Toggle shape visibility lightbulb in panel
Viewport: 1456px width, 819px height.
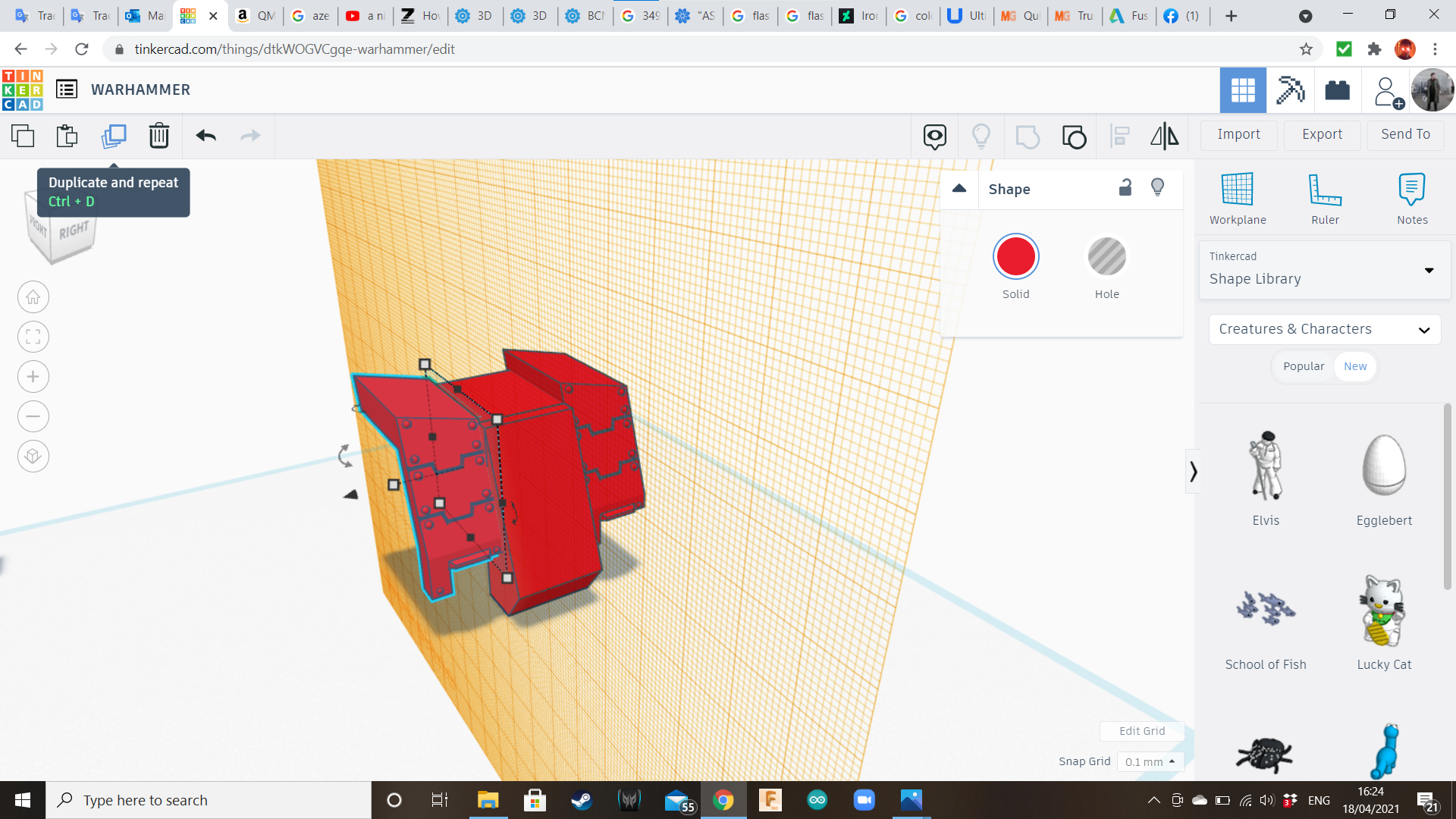tap(1157, 187)
